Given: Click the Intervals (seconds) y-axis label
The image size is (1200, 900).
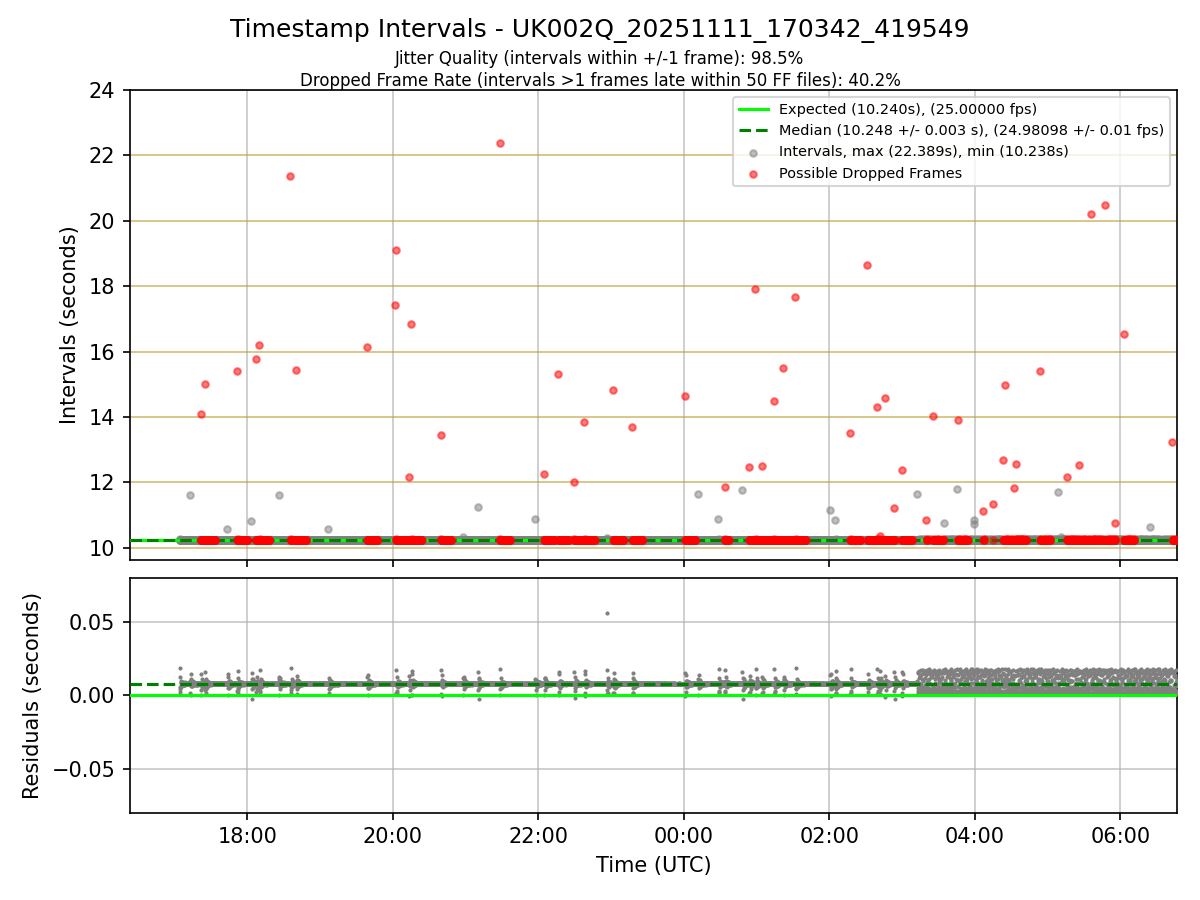Looking at the screenshot, I should [68, 325].
